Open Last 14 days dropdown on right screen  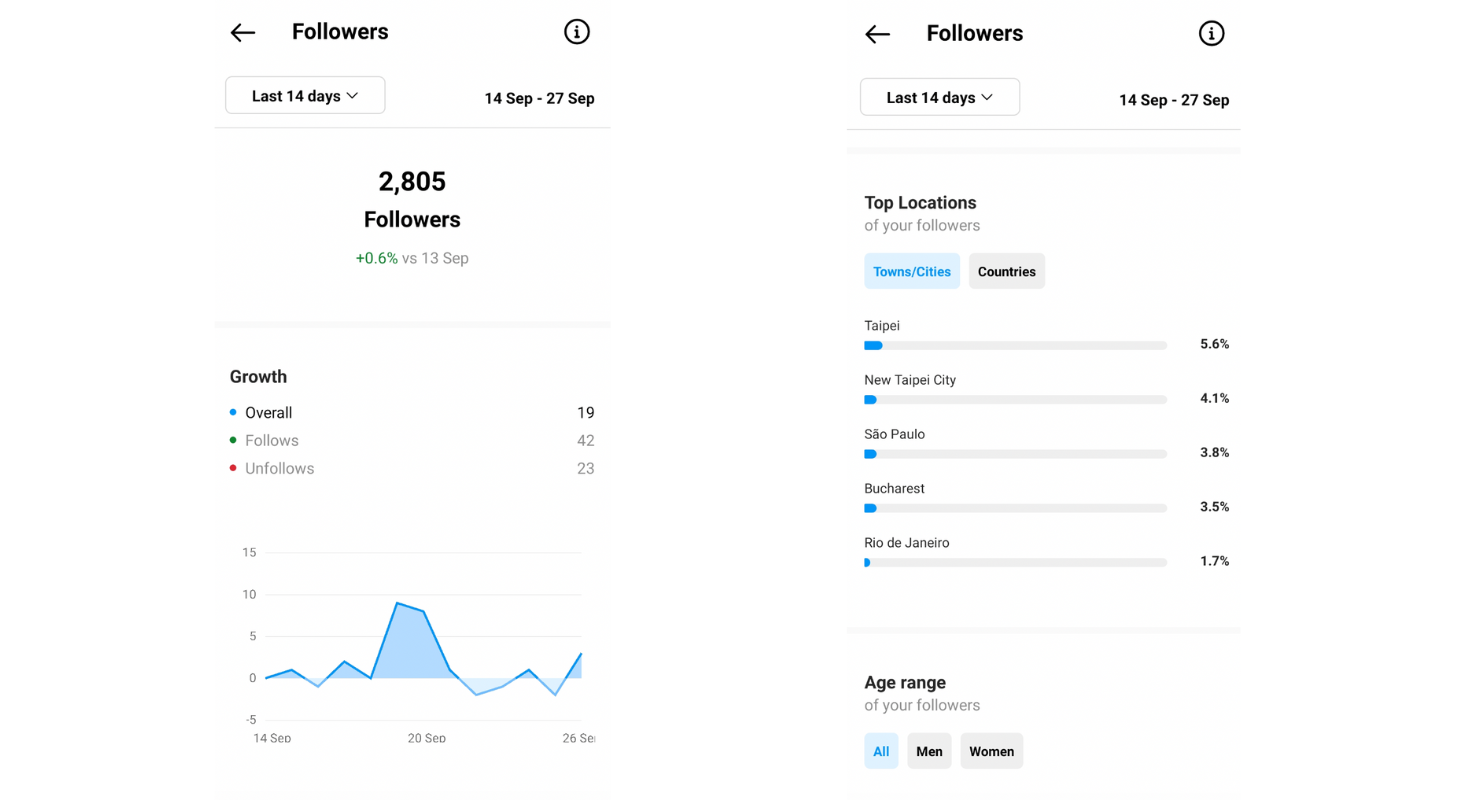940,97
